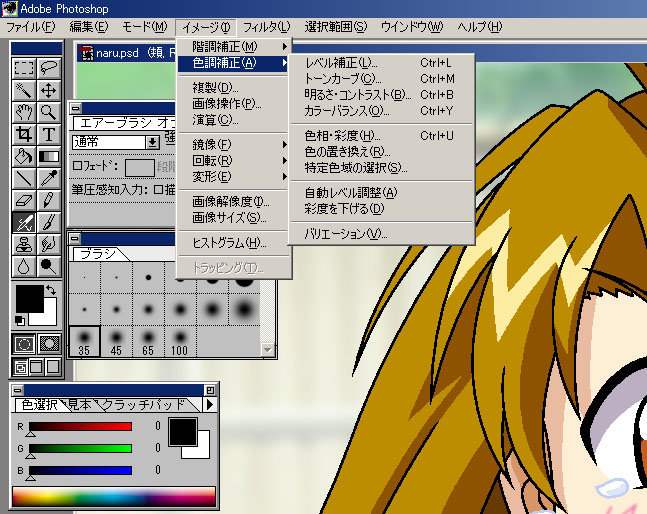647x514 pixels.
Task: Select the Line tool
Action: pos(24,178)
